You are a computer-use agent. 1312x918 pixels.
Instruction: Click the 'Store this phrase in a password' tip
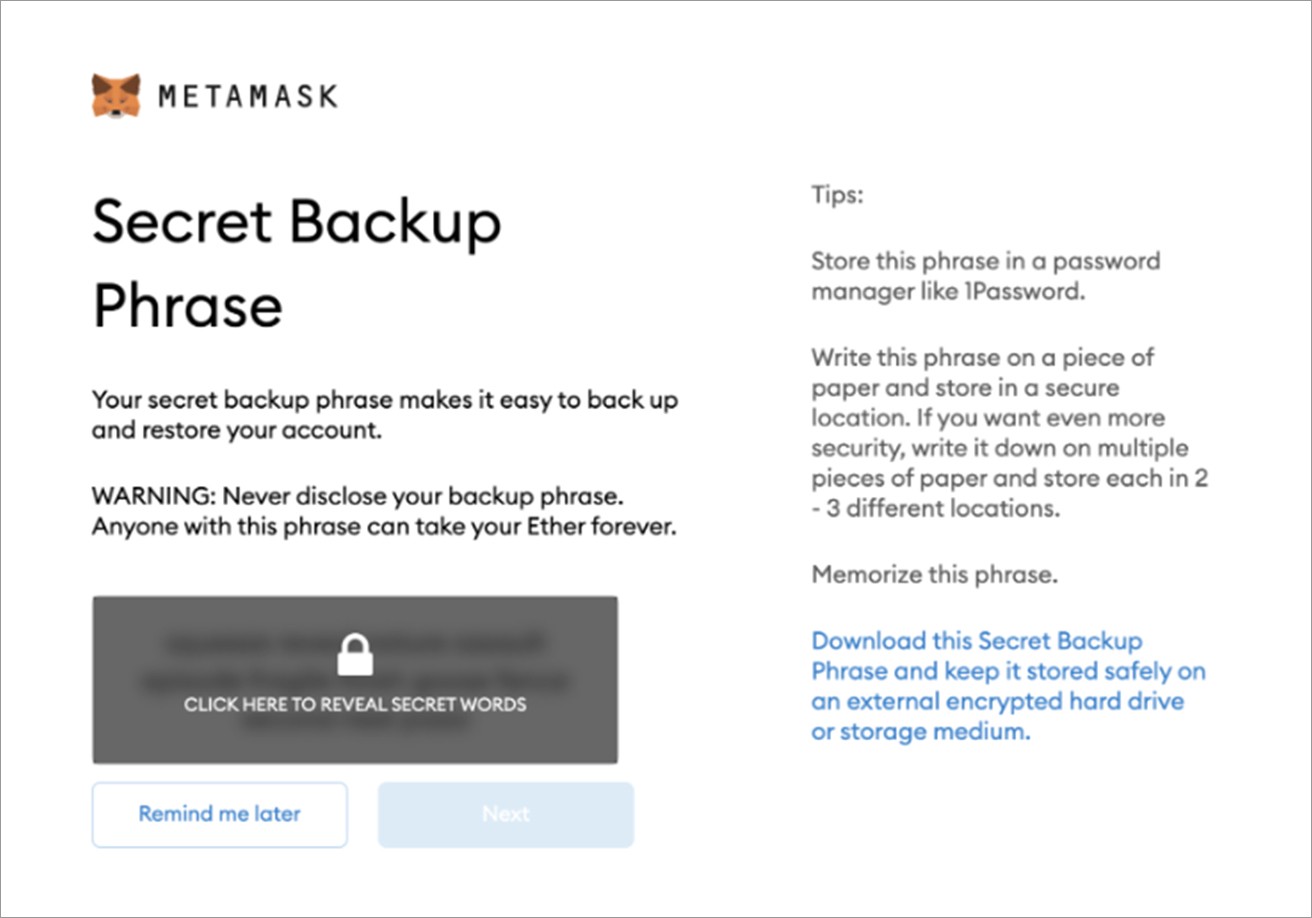point(985,262)
